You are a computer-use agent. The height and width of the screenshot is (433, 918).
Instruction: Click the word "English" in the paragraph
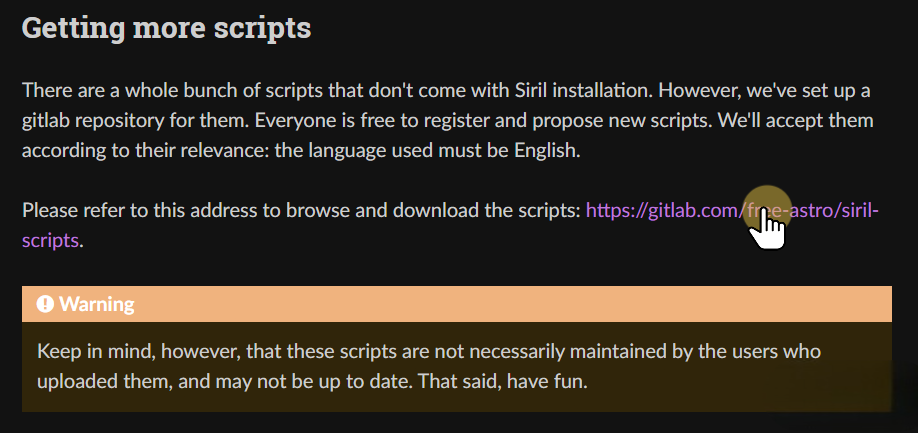point(545,151)
